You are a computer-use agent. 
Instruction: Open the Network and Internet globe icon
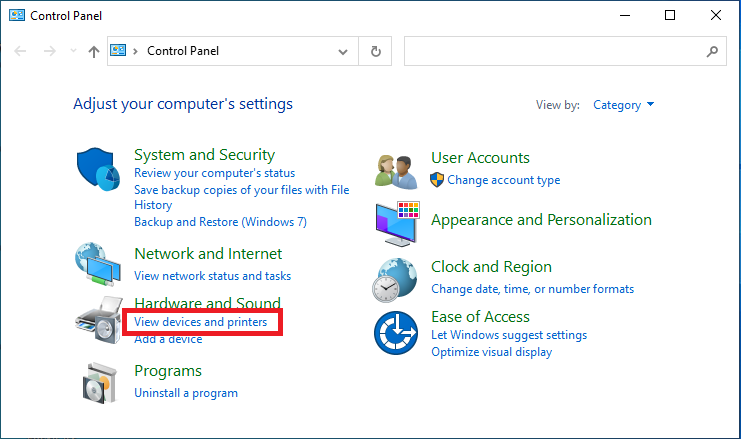point(99,265)
